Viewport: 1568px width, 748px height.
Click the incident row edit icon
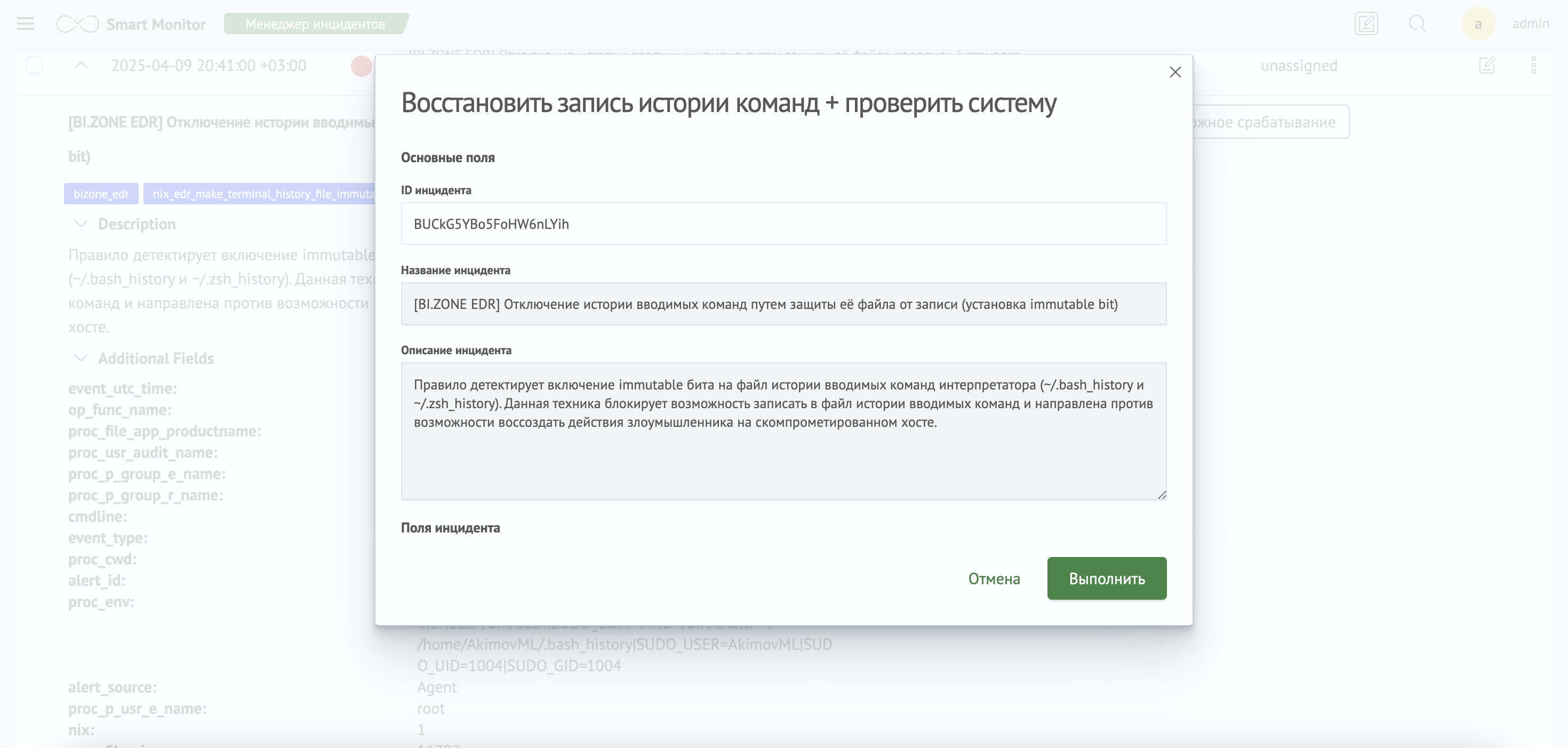(1486, 65)
